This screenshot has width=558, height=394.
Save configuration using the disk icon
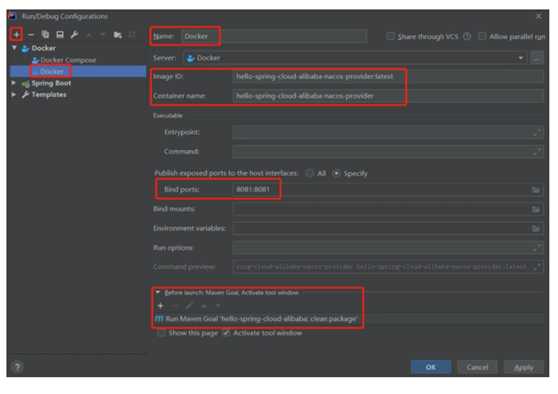pos(60,35)
